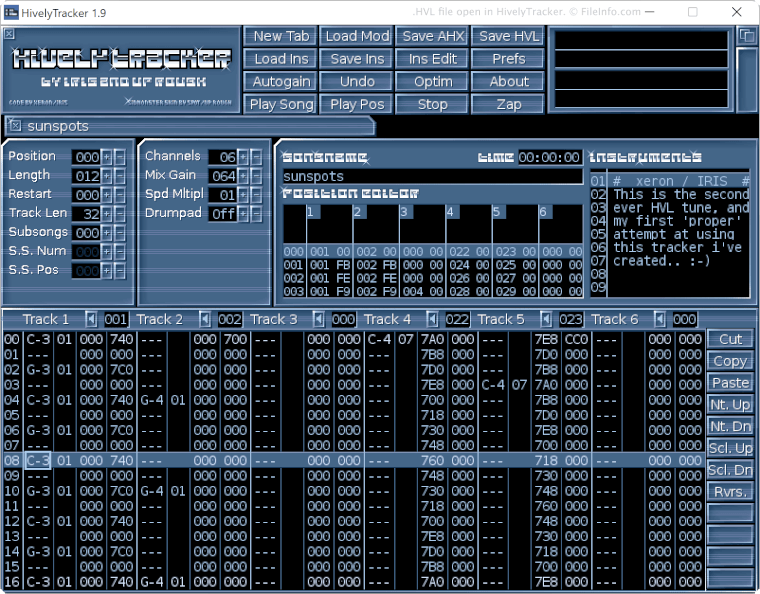This screenshot has height=594, width=760.
Task: Click the Track 6 left arrow icon
Action: point(659,319)
